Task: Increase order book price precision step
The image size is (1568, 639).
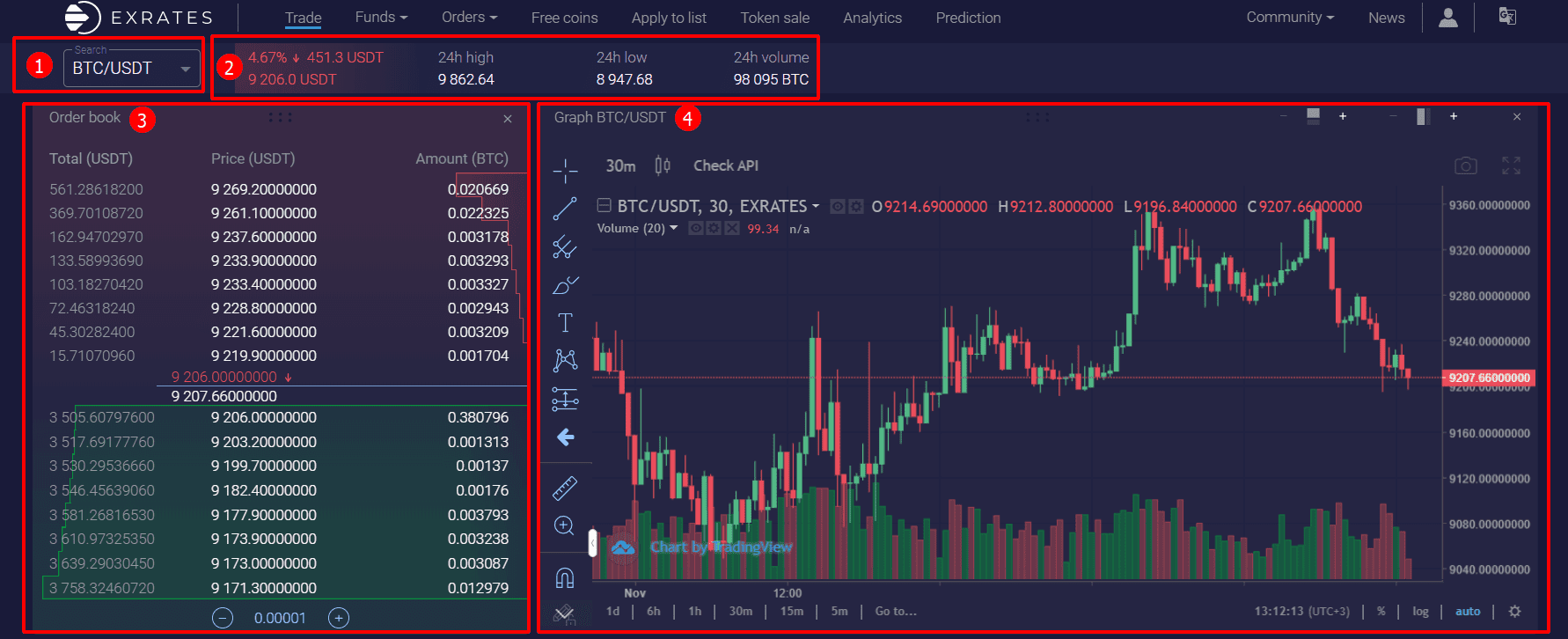Action: pyautogui.click(x=339, y=618)
